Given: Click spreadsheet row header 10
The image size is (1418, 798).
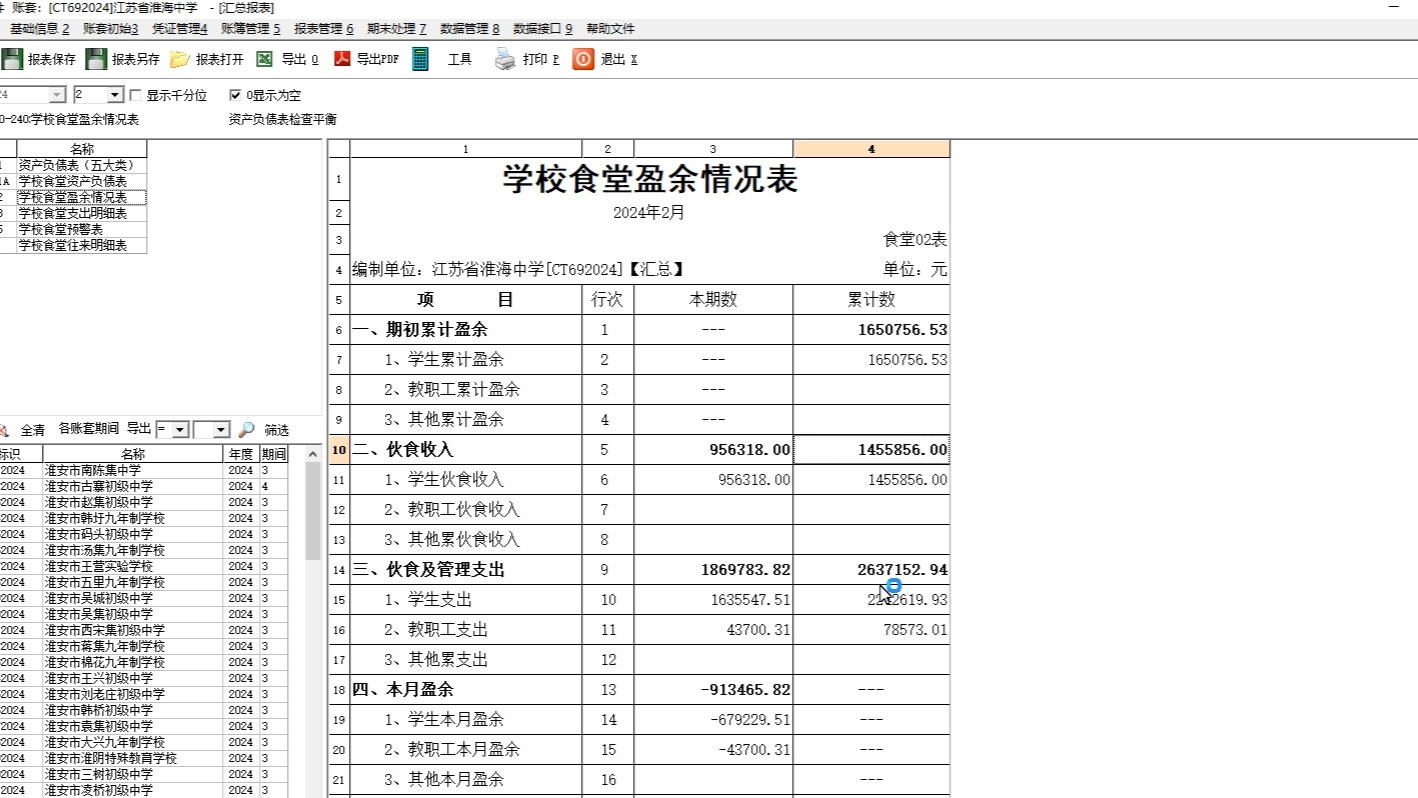Looking at the screenshot, I should [339, 450].
